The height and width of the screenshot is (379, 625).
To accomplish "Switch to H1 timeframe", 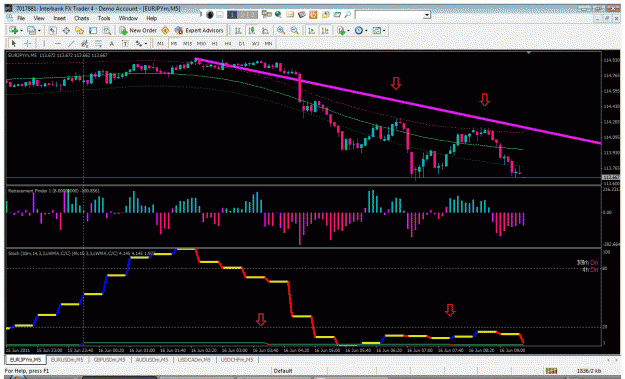I will coord(214,43).
